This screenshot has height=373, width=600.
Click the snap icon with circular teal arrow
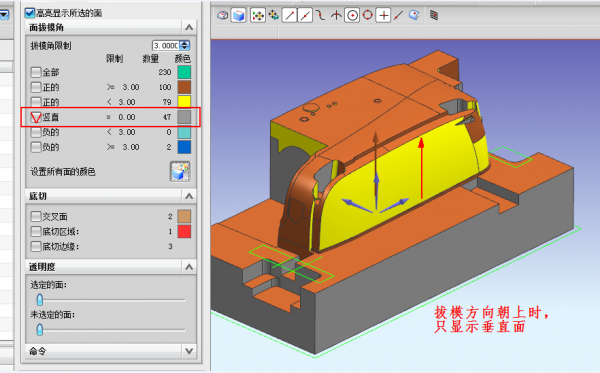[x=274, y=16]
